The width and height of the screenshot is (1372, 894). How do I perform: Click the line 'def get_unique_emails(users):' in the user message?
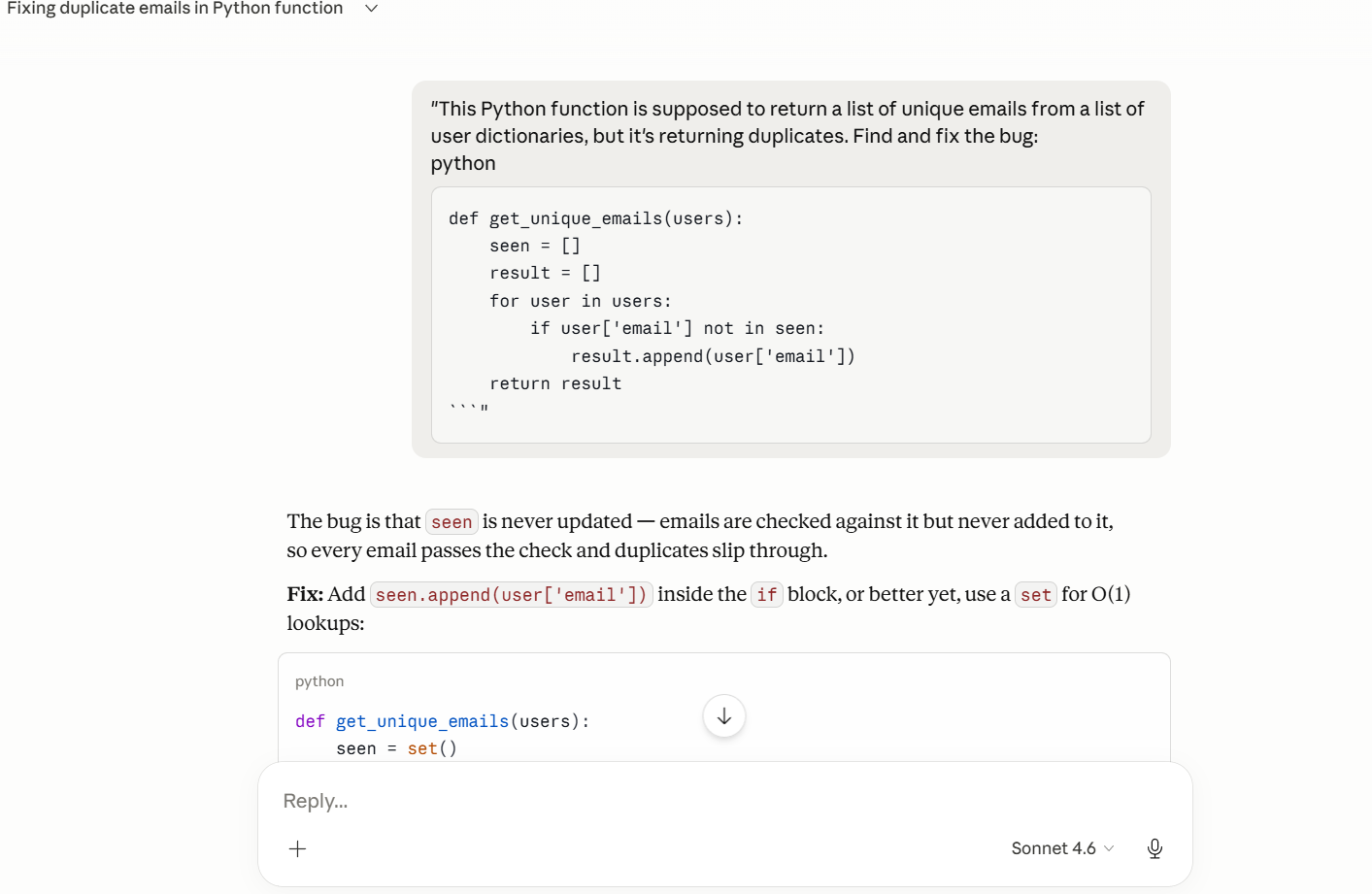tap(595, 218)
